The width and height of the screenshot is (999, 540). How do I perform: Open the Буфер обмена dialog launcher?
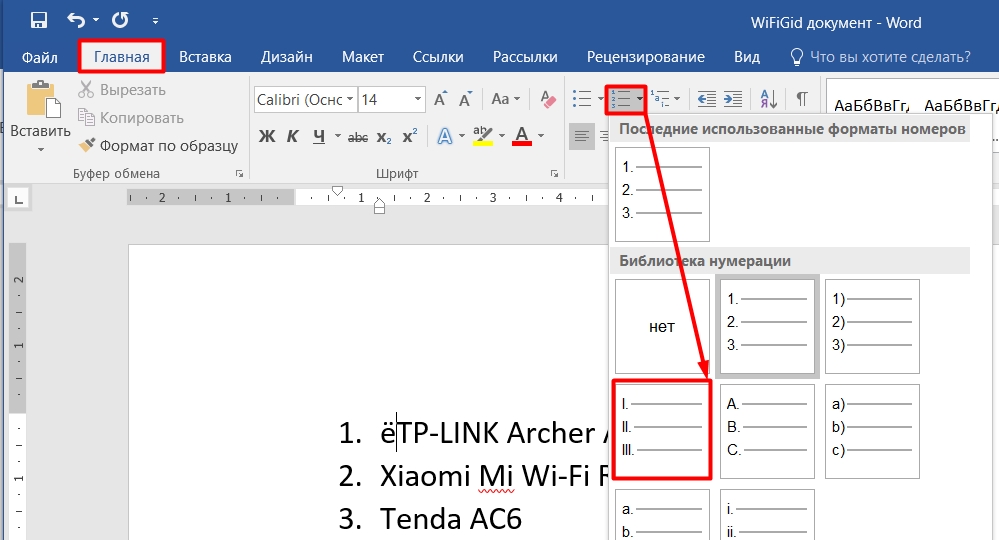point(239,173)
